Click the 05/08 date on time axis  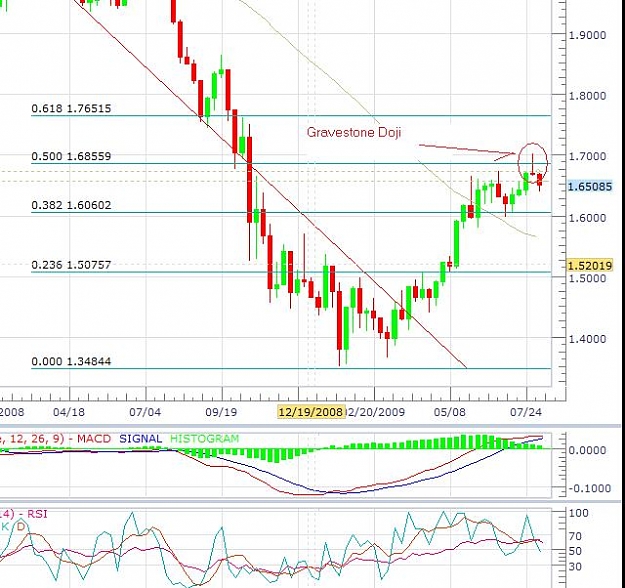coord(450,412)
